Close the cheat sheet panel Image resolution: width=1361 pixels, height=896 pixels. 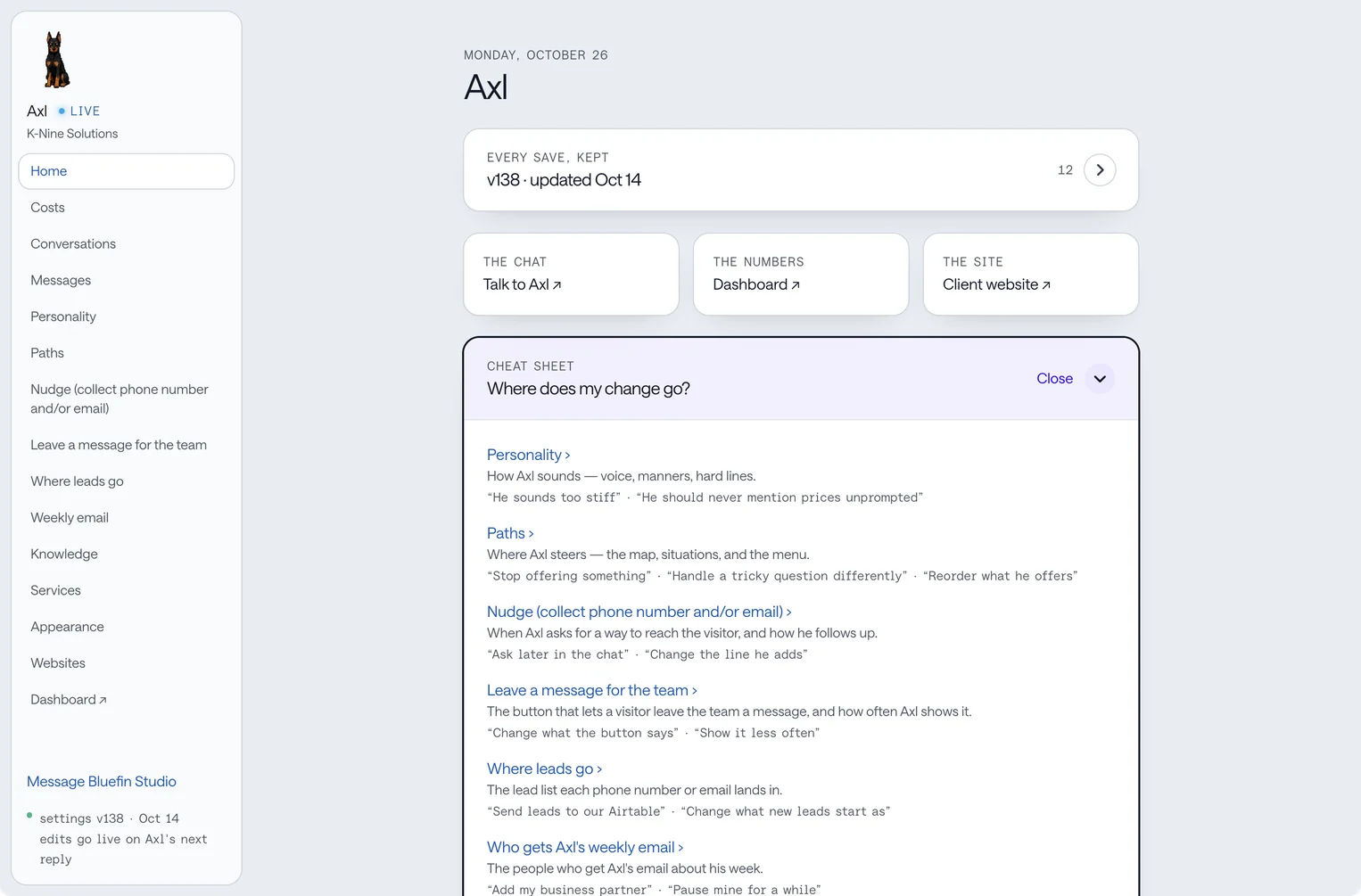[x=1054, y=379]
